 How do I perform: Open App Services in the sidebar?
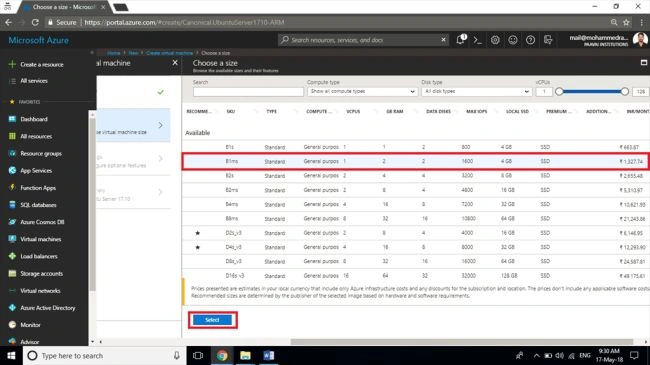[x=36, y=170]
